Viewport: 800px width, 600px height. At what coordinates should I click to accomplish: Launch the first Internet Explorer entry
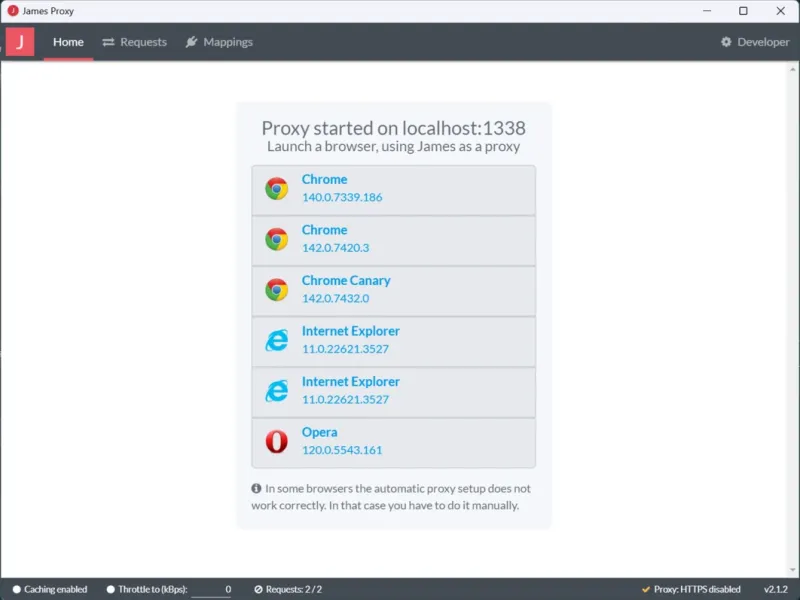pos(393,341)
